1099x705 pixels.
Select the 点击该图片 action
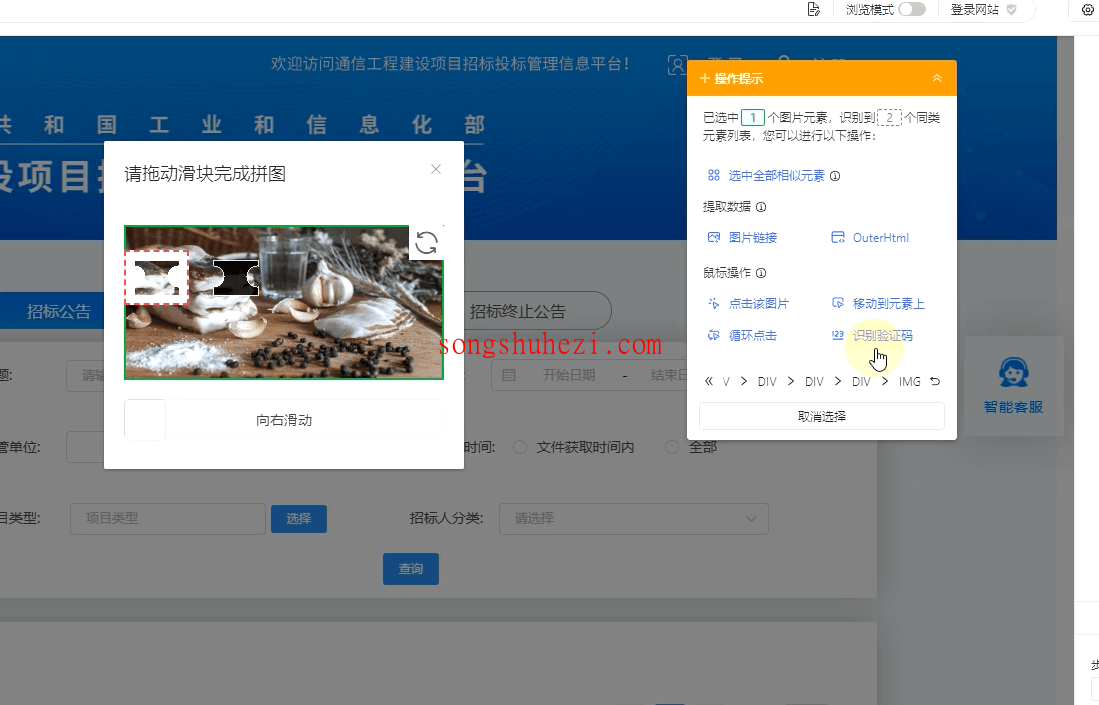(748, 303)
